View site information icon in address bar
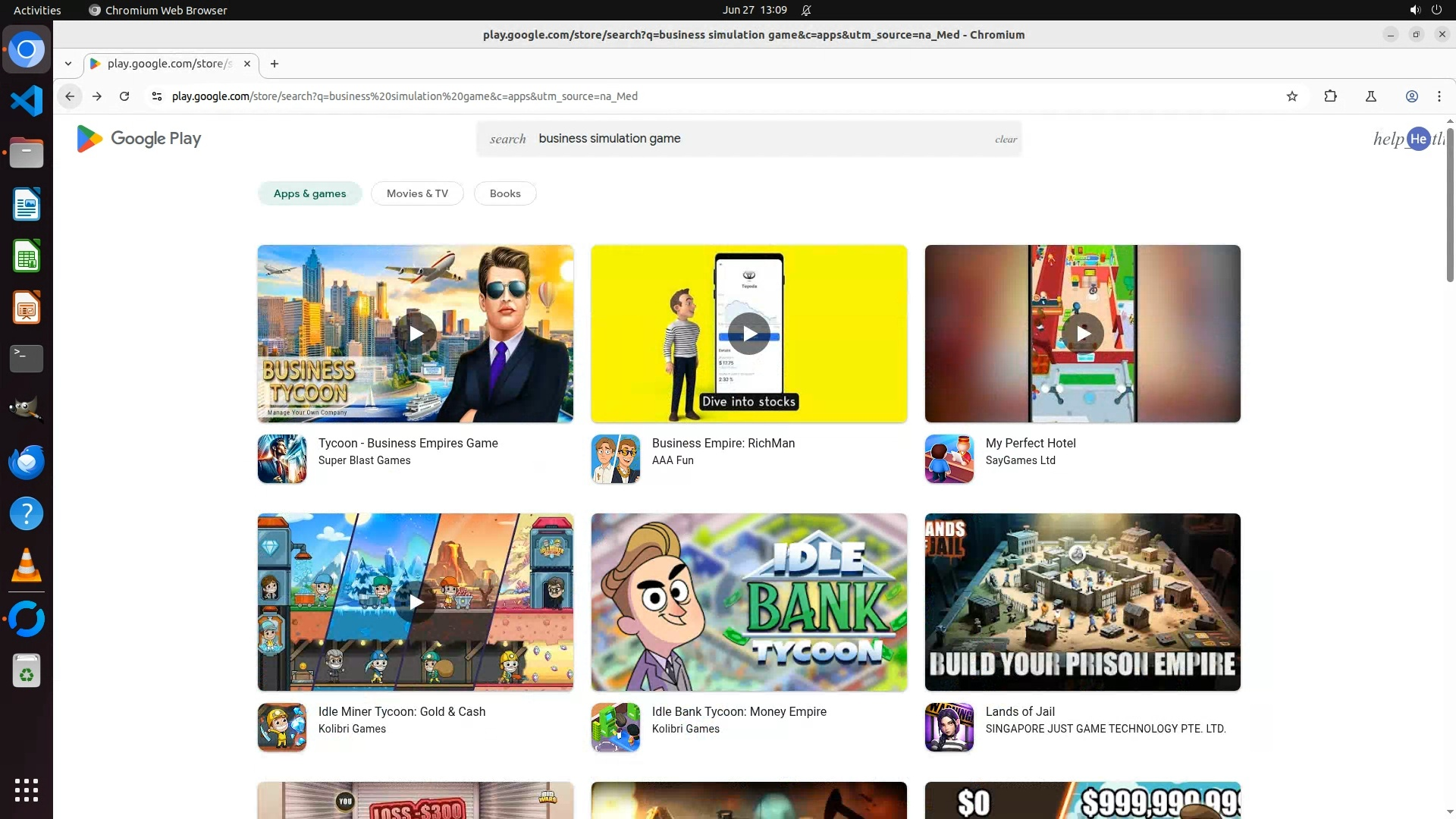Image resolution: width=1456 pixels, height=819 pixels. [157, 96]
